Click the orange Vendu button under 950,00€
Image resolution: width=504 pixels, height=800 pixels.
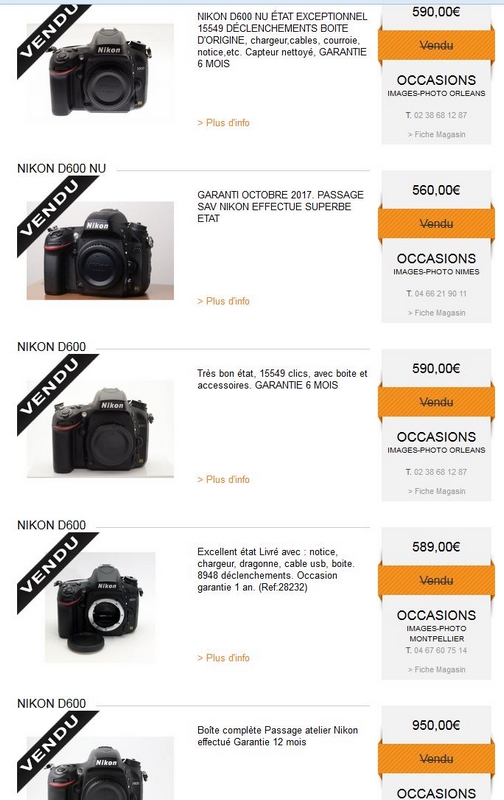pos(436,759)
